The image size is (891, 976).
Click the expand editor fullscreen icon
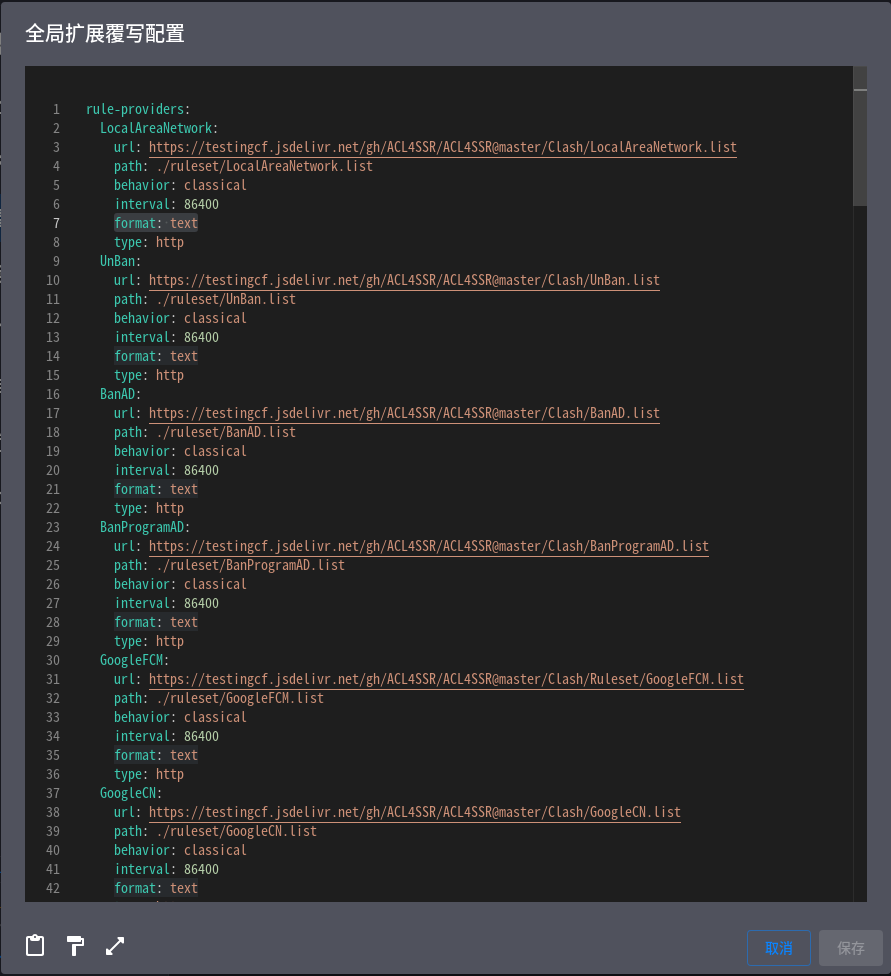[x=115, y=946]
